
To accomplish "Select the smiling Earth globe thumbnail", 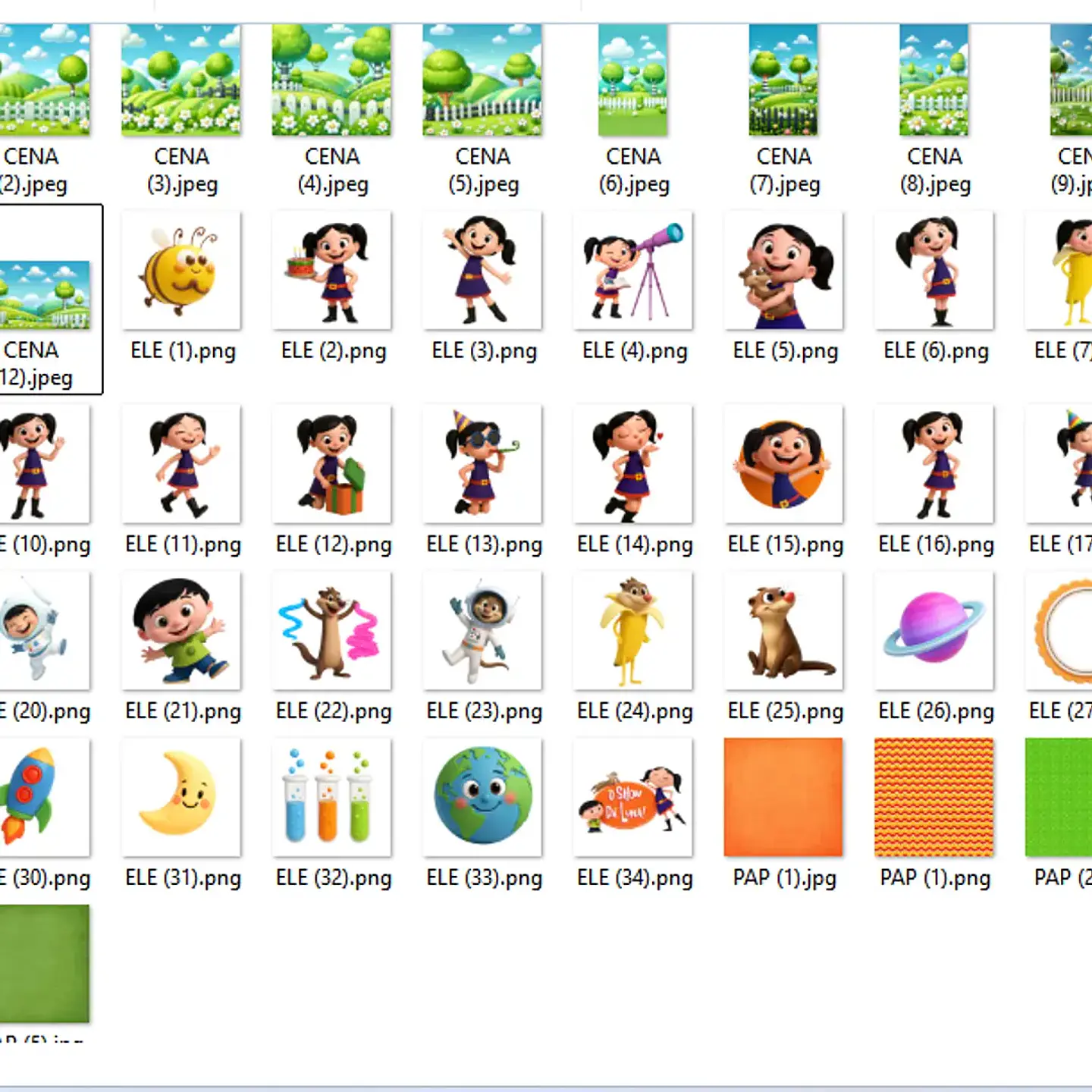I will [x=482, y=797].
